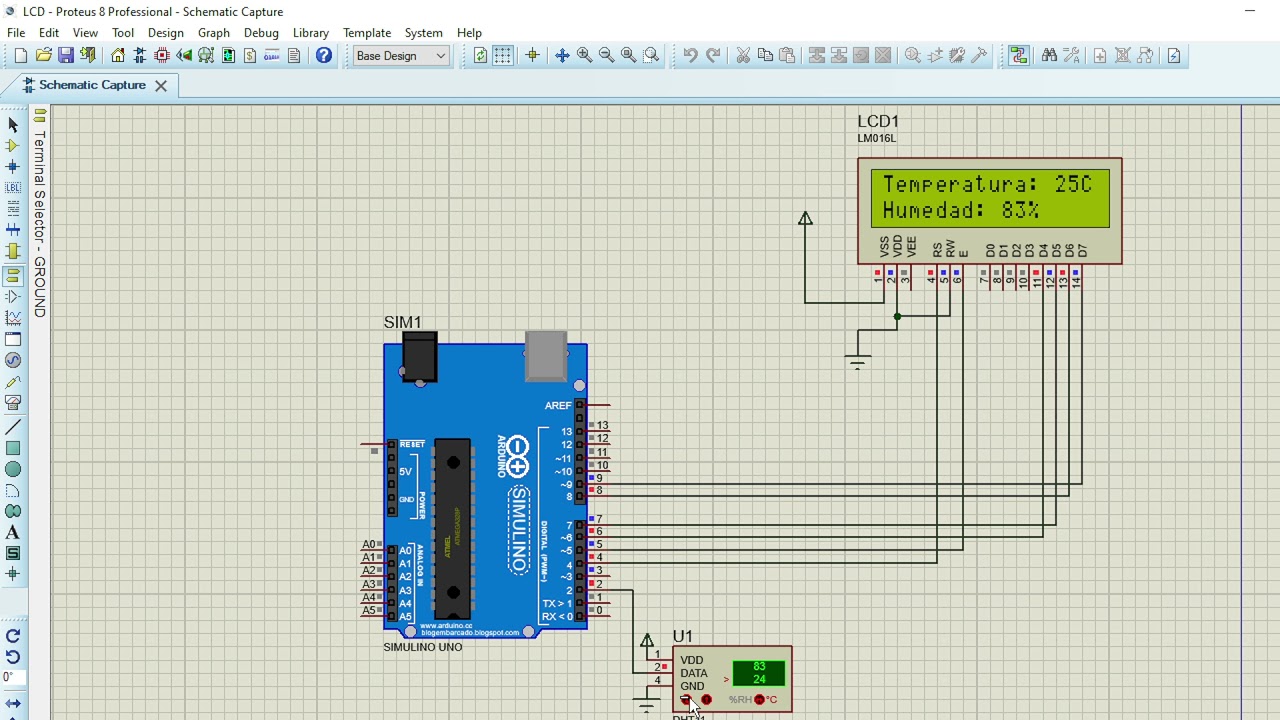Click the Bill of Materials icon
This screenshot has height=720, width=1280.
click(x=250, y=56)
